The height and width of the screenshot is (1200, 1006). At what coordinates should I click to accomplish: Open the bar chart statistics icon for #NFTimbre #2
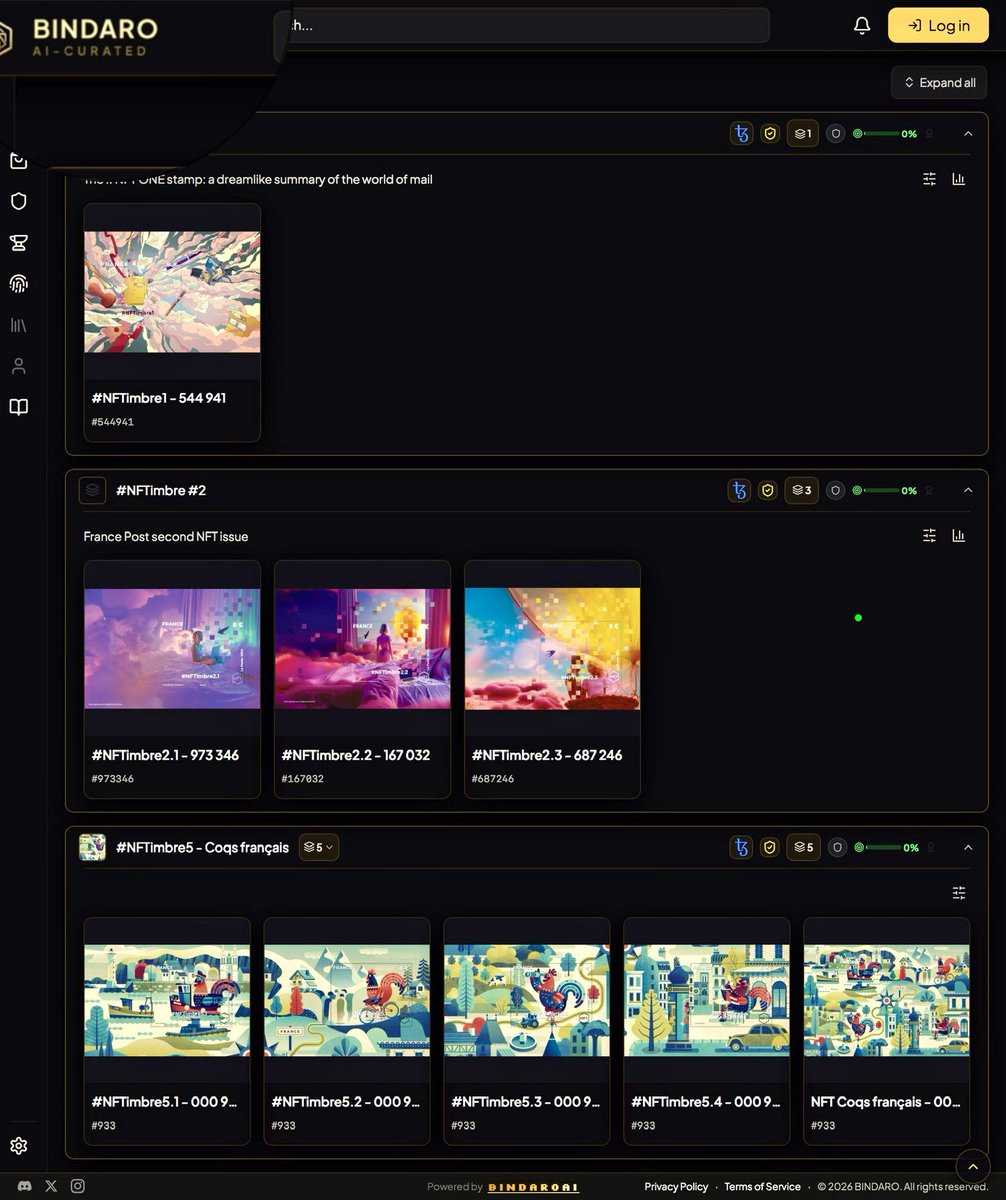coord(958,536)
